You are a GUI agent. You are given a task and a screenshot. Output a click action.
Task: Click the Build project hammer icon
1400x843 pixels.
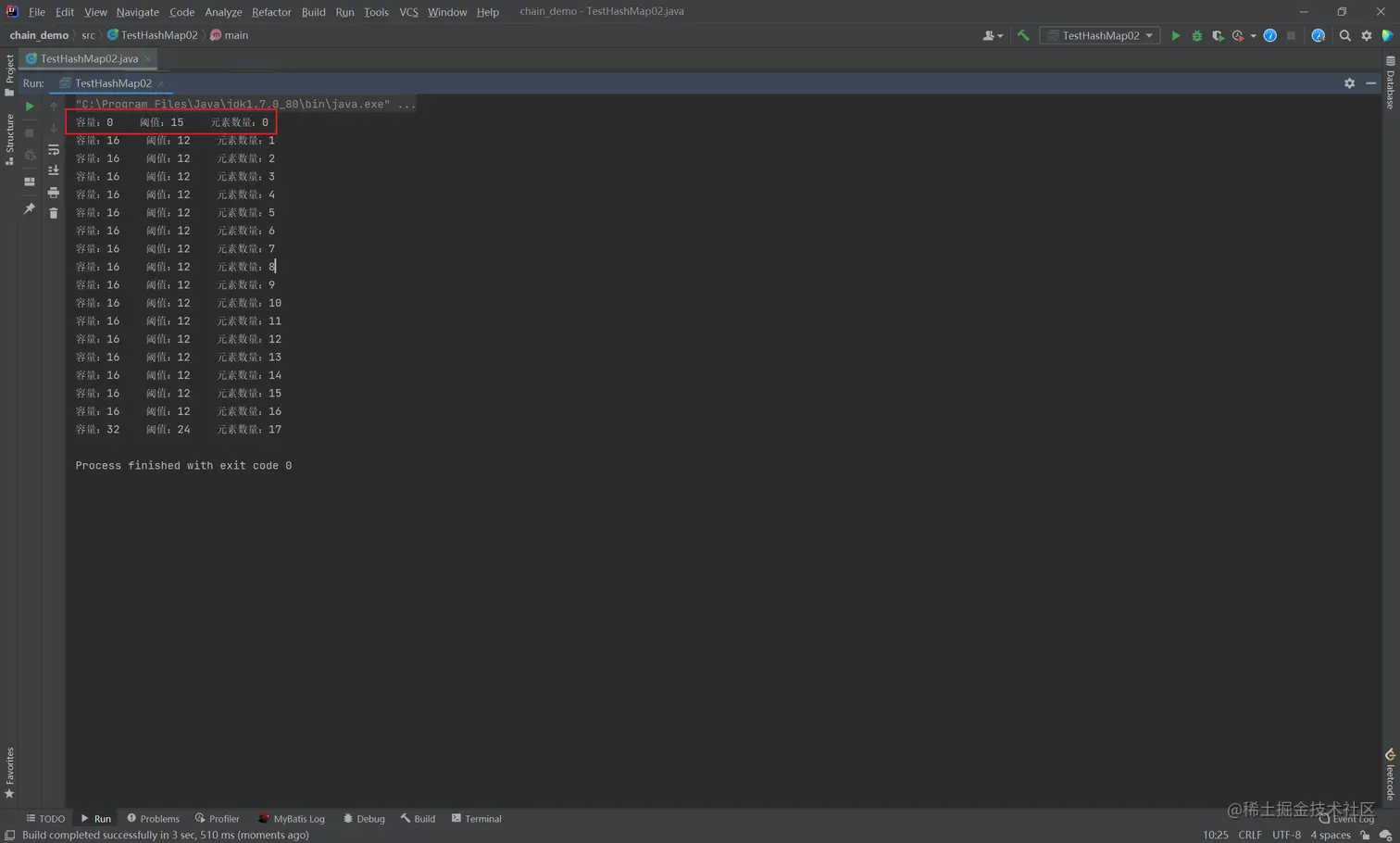[1023, 35]
